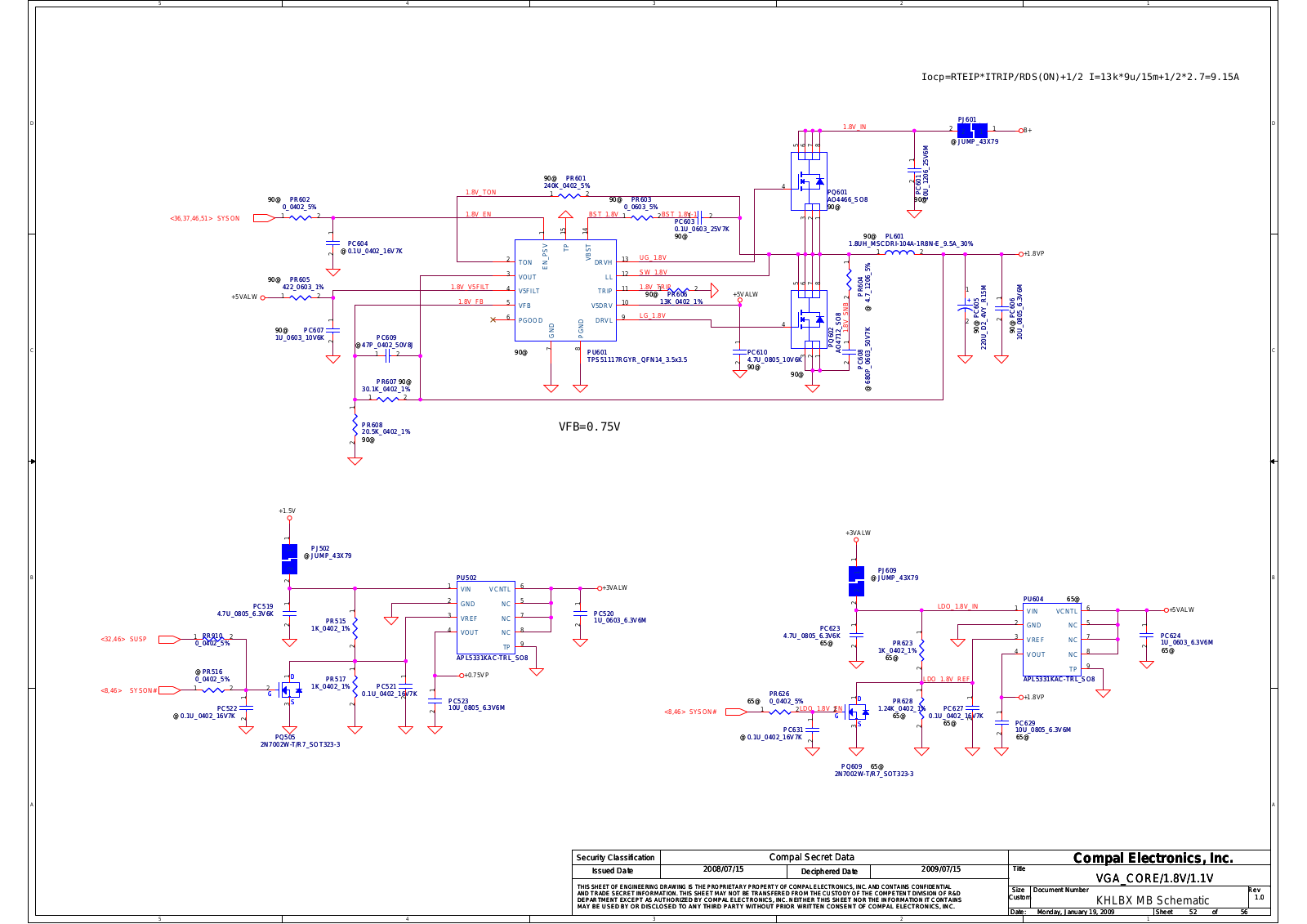Image resolution: width=1307 pixels, height=924 pixels.
Task: Select the PC610 4.7U capacitor symbol
Action: [x=739, y=352]
